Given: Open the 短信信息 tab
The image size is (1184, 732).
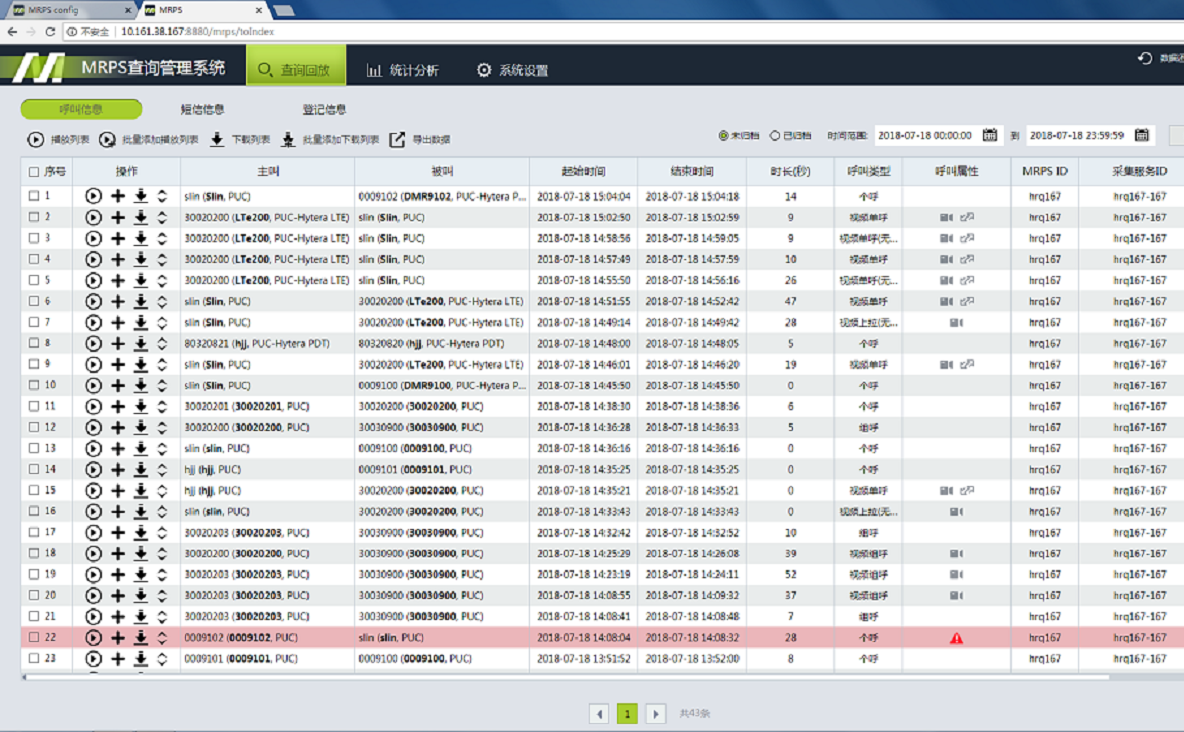Looking at the screenshot, I should [x=202, y=109].
